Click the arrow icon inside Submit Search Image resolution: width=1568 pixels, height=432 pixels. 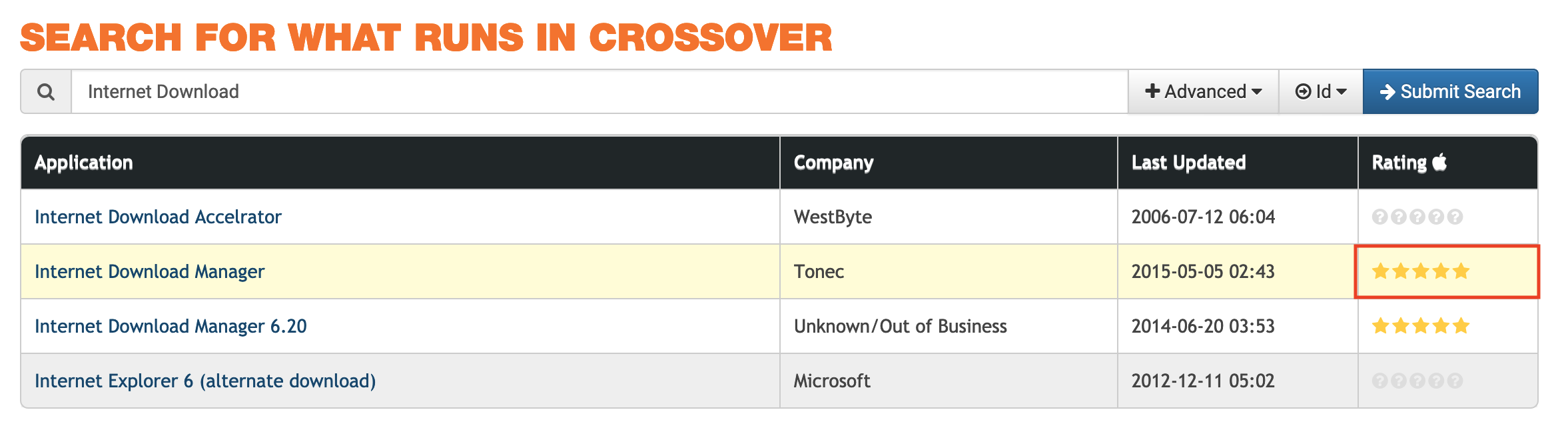[x=1389, y=91]
